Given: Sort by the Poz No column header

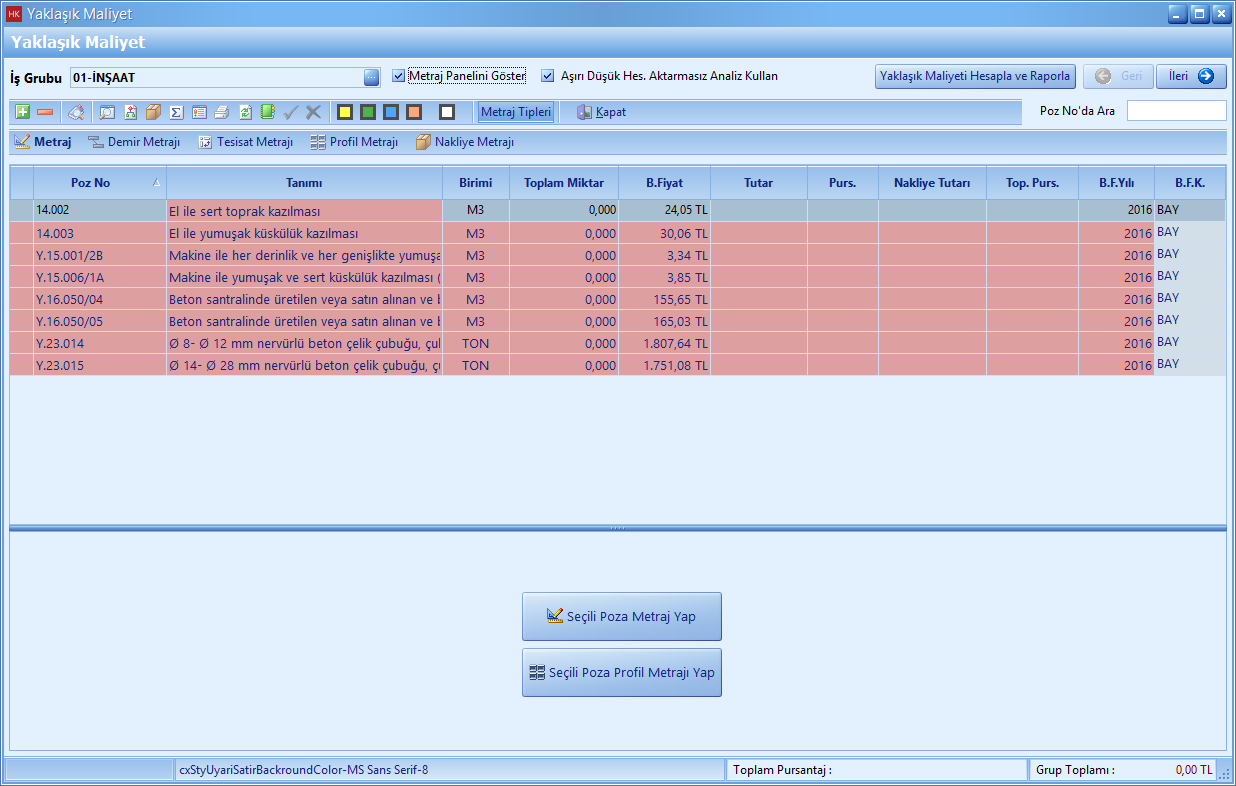Looking at the screenshot, I should pyautogui.click(x=91, y=183).
